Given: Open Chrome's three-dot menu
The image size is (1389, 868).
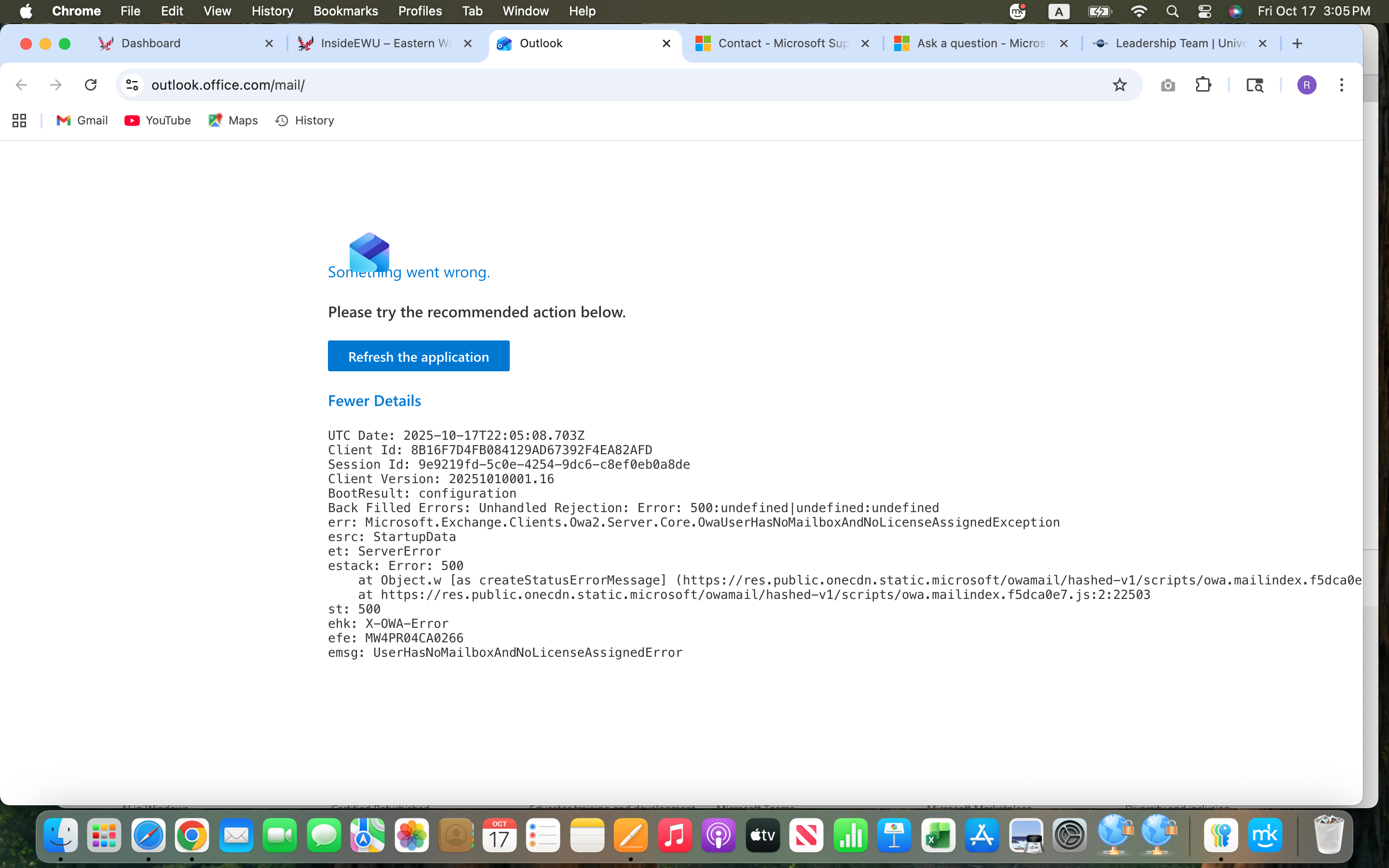Looking at the screenshot, I should [1341, 85].
